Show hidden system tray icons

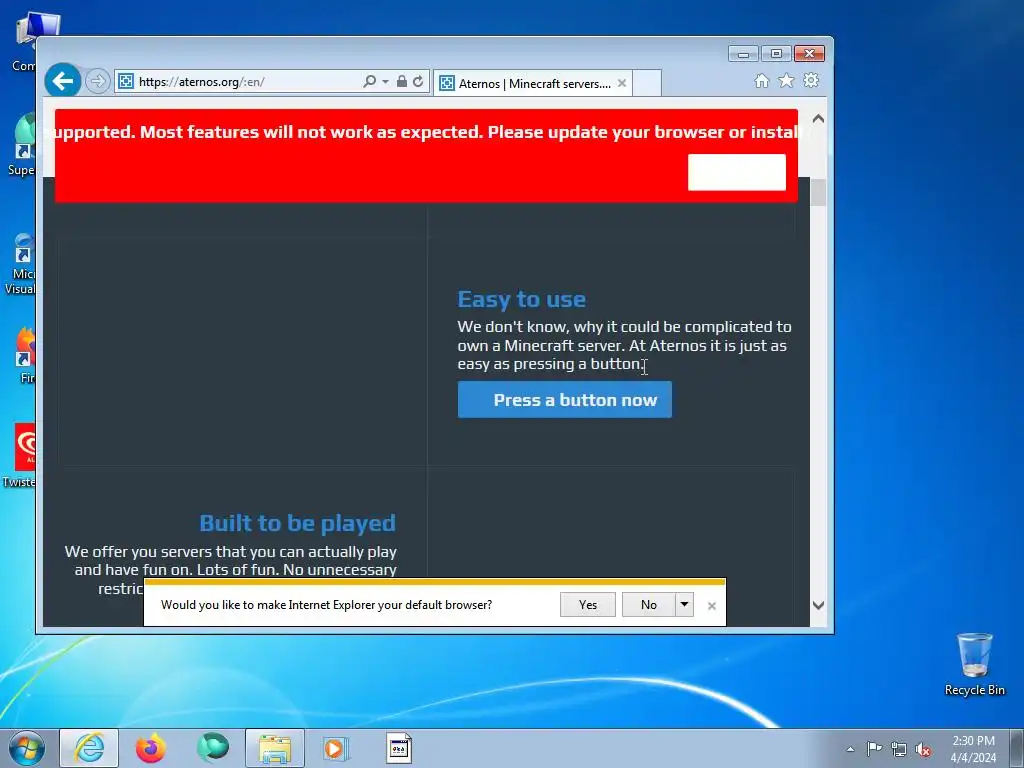pos(850,749)
